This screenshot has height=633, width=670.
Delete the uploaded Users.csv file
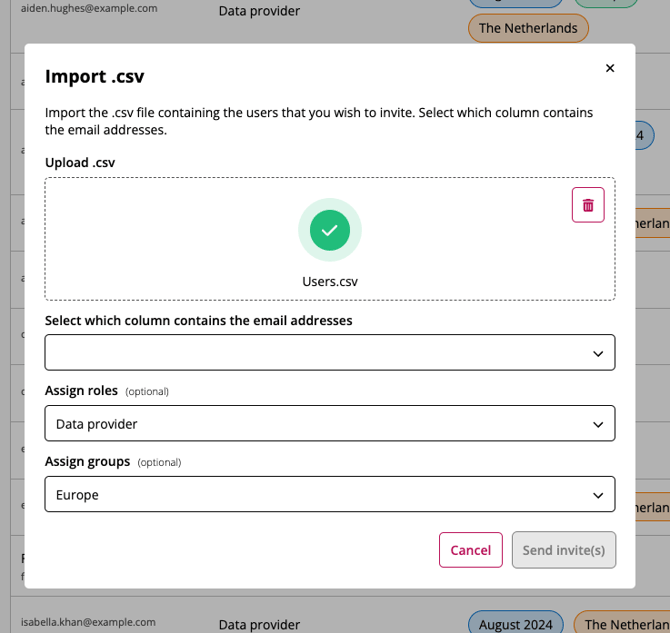coord(588,205)
